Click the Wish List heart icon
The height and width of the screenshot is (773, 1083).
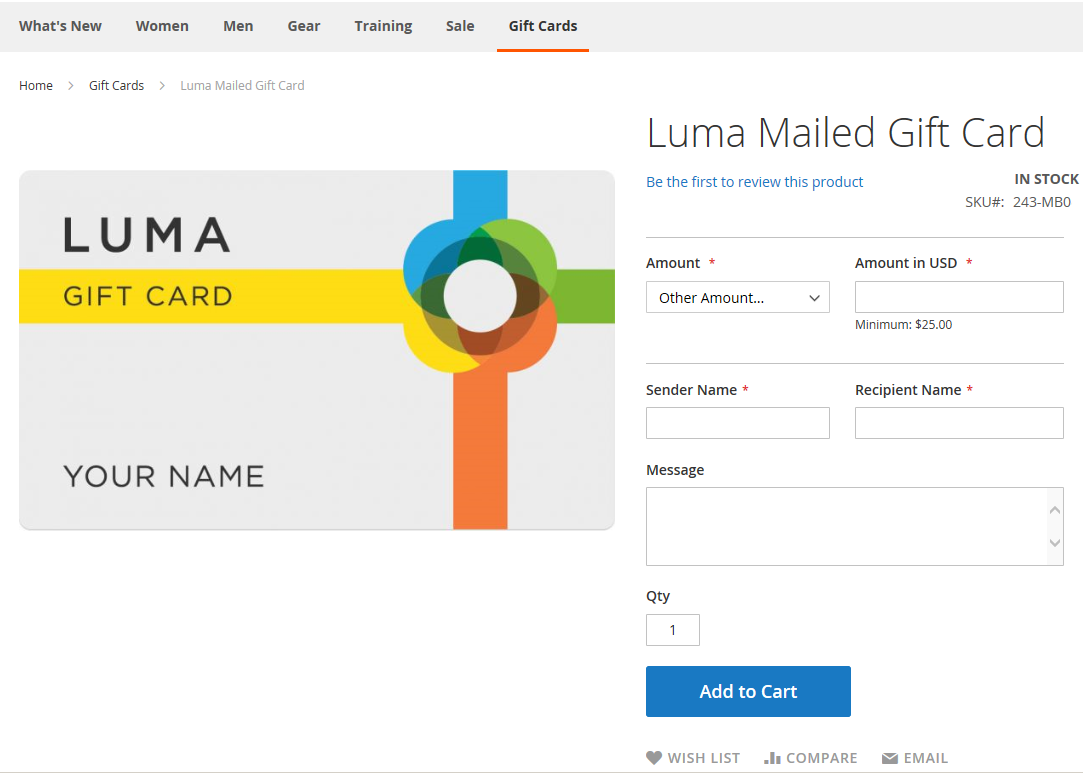tap(654, 758)
